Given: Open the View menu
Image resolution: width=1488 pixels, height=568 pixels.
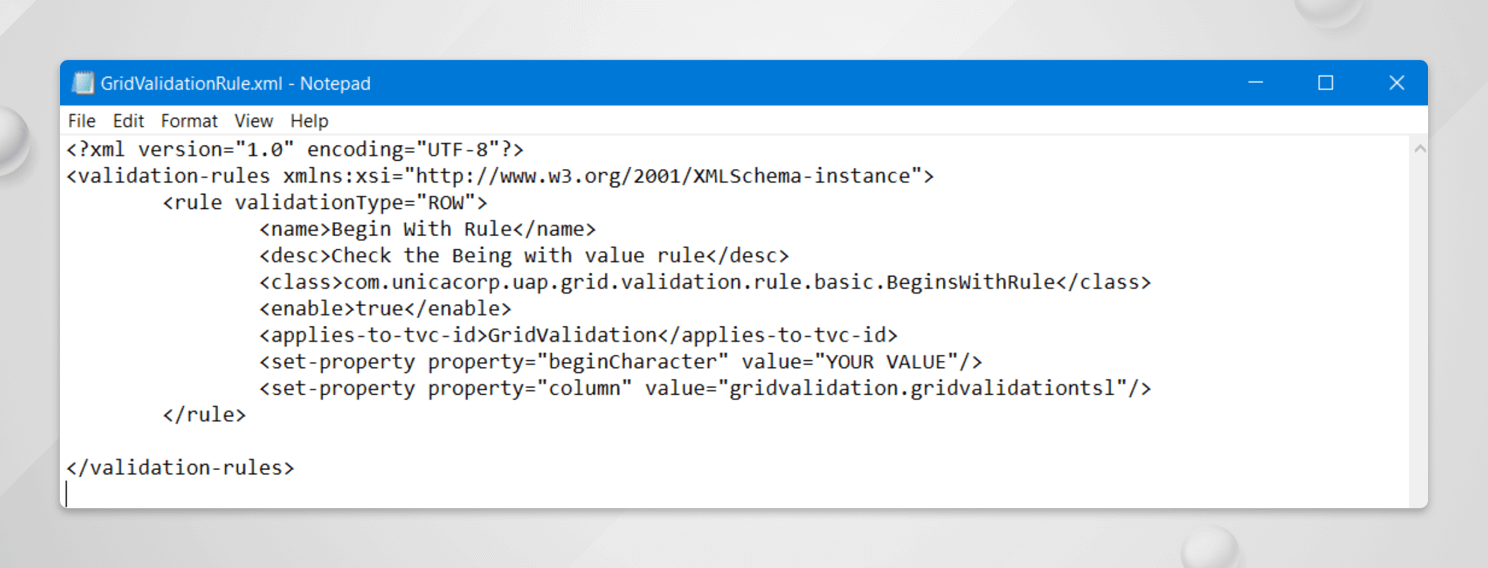Looking at the screenshot, I should pyautogui.click(x=254, y=121).
